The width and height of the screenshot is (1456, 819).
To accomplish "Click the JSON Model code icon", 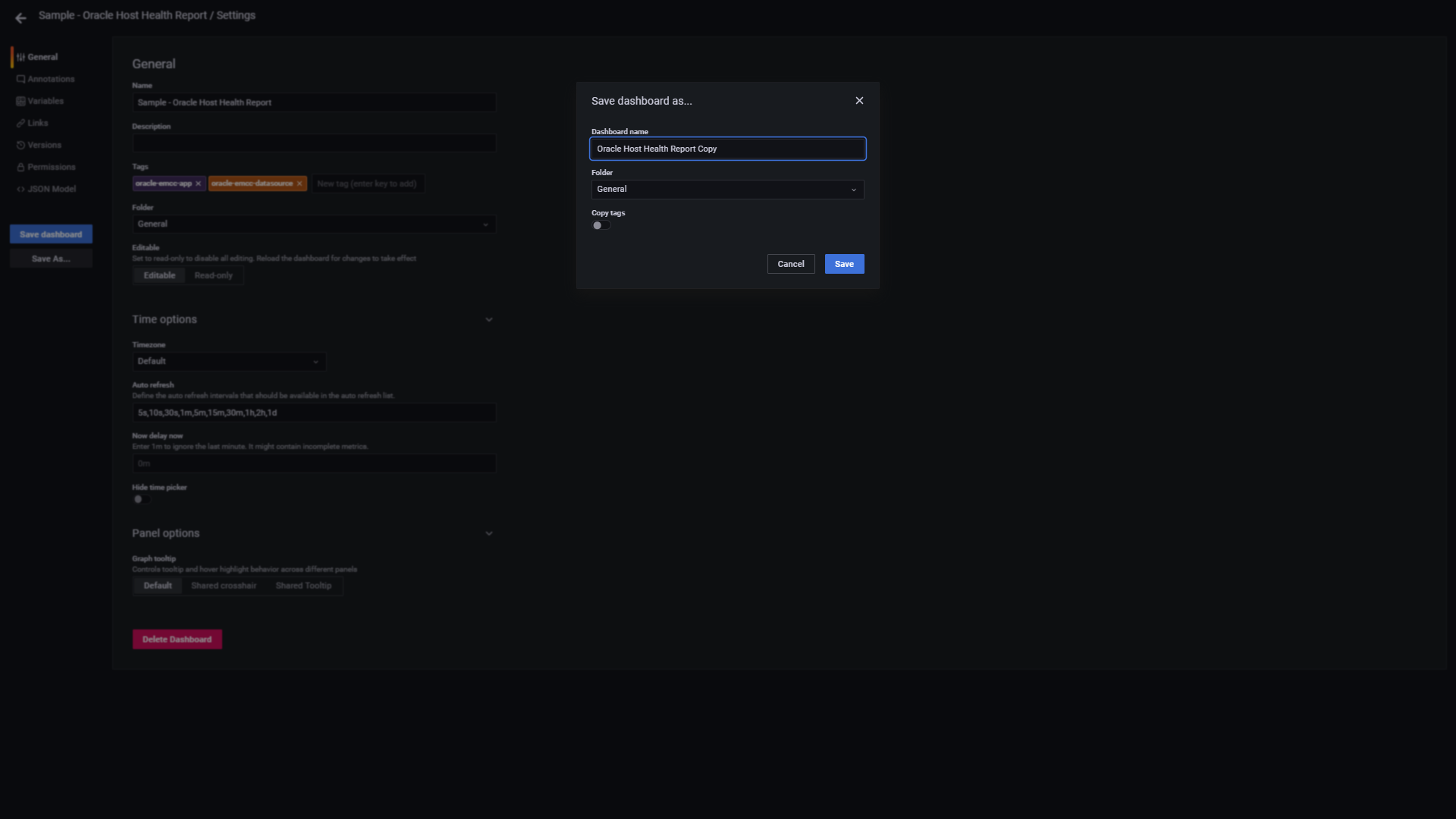I will tap(20, 189).
